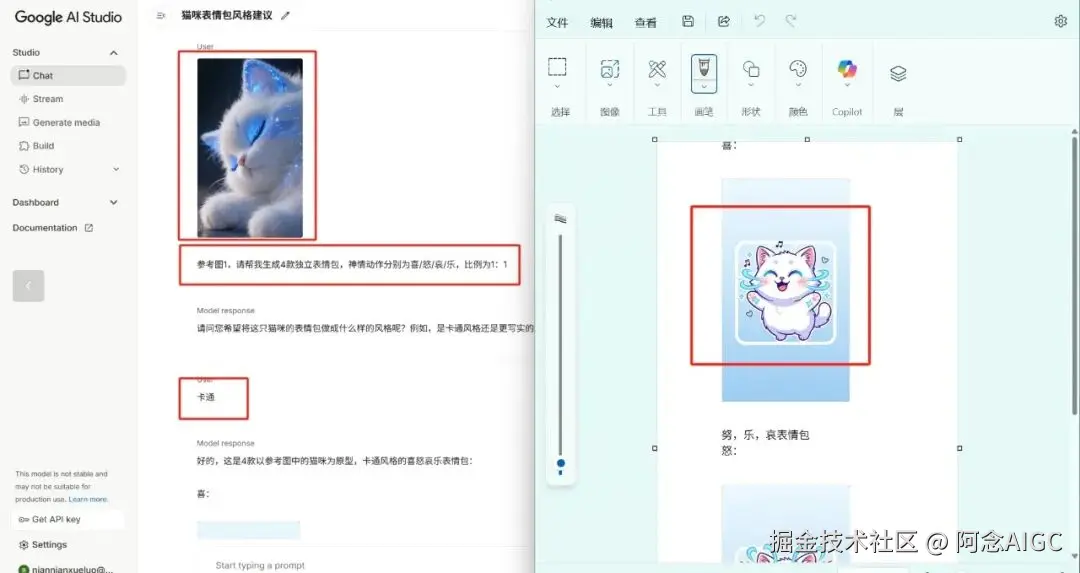
Task: Toggle the panel icon beside chat title
Action: click(x=160, y=15)
